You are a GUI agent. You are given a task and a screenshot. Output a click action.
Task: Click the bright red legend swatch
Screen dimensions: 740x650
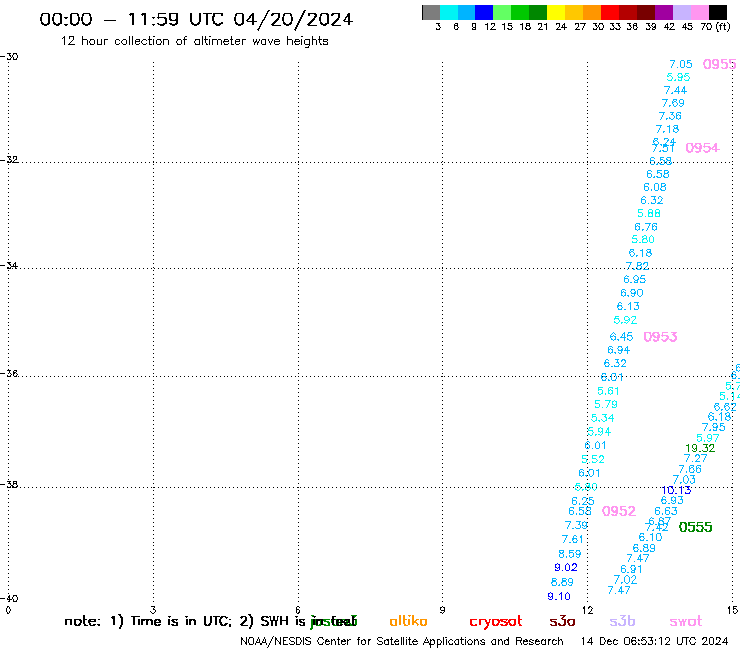point(610,12)
